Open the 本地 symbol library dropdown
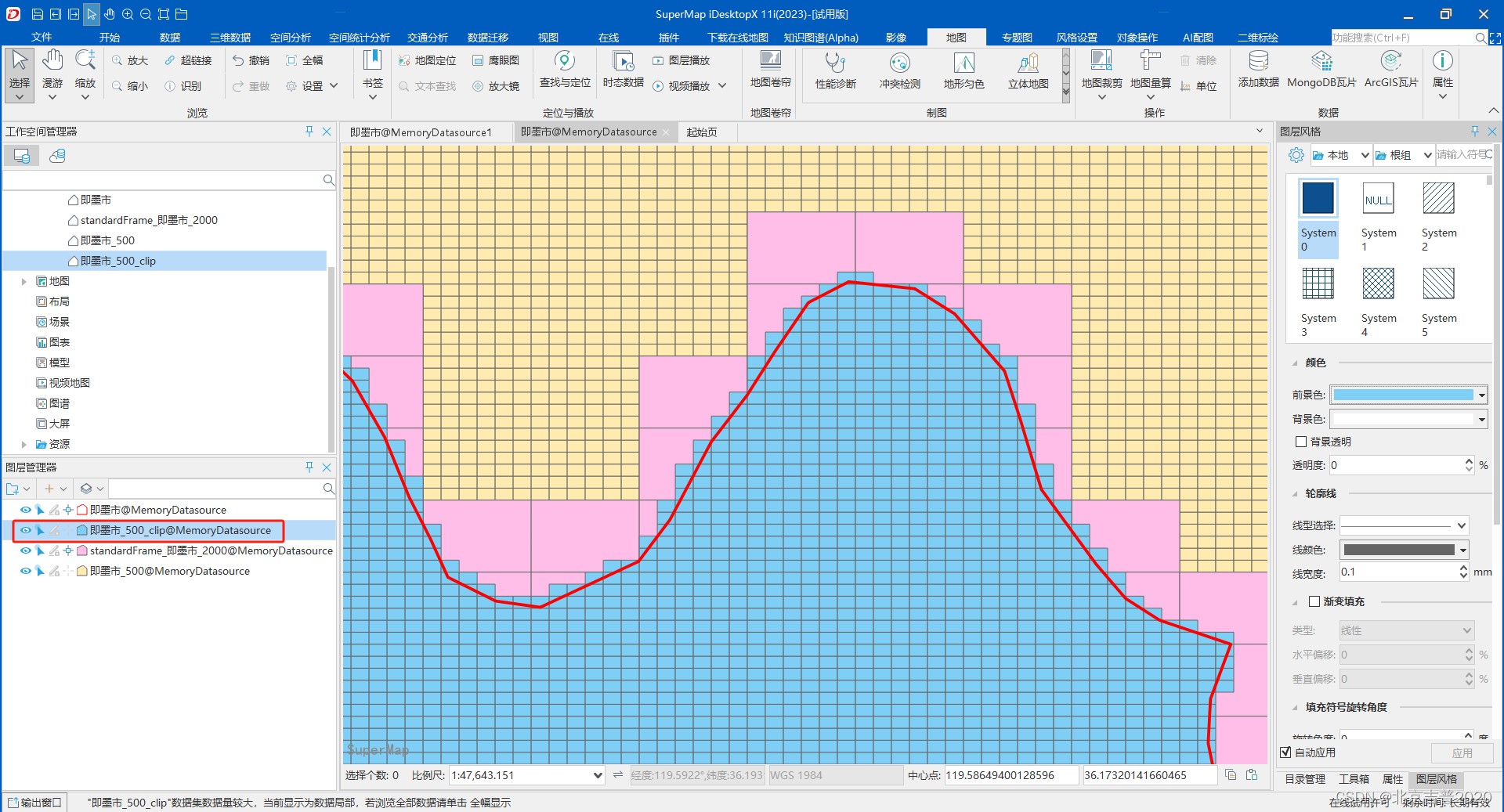 click(1365, 155)
